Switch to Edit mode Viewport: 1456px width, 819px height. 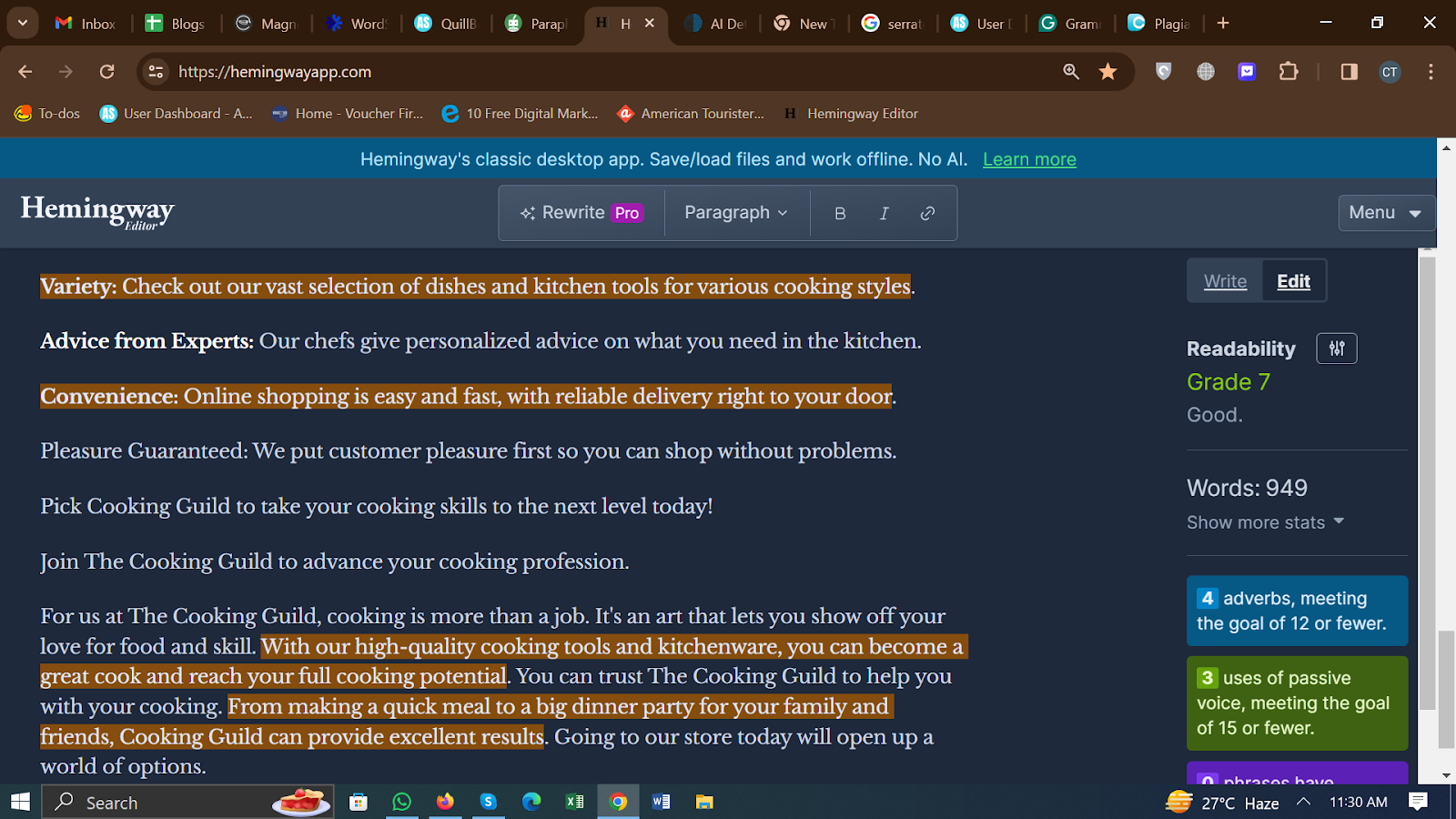click(x=1293, y=281)
